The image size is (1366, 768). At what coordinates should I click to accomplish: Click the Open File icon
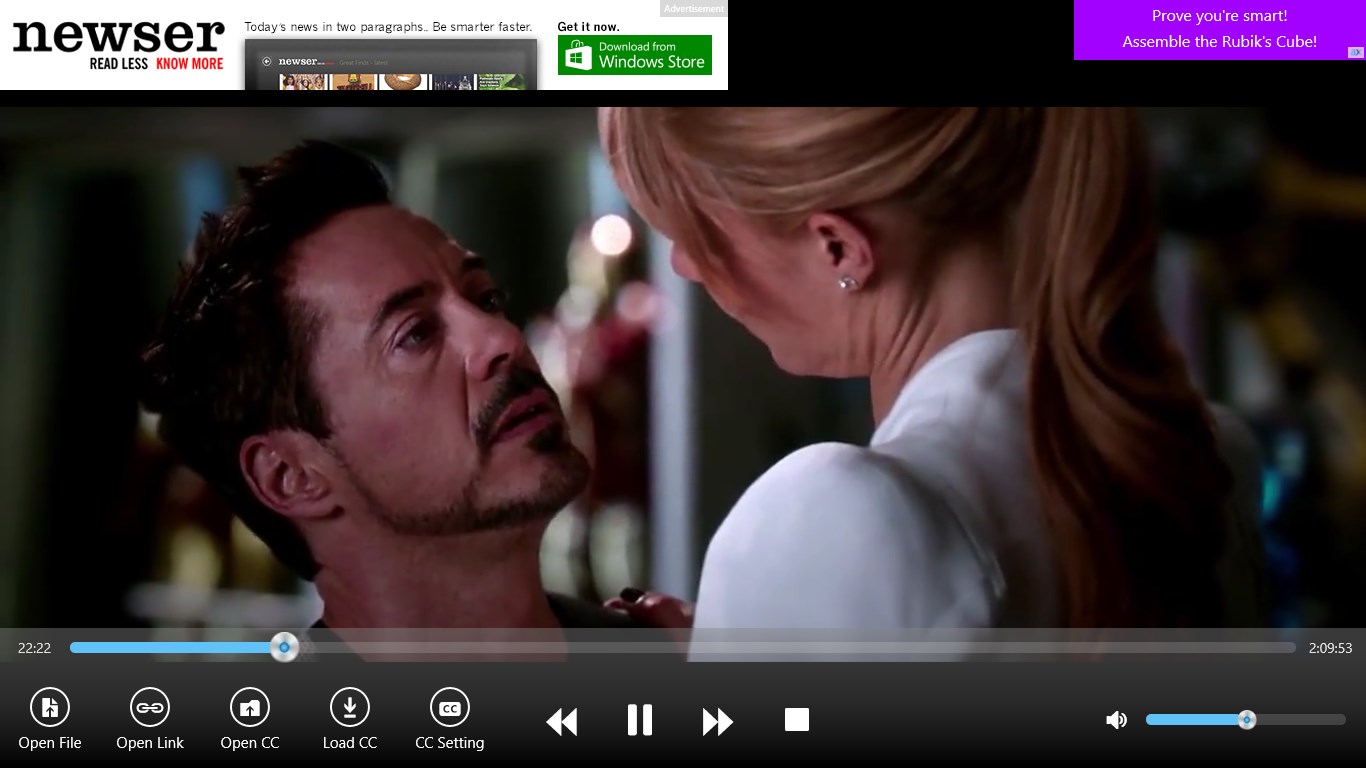point(50,708)
